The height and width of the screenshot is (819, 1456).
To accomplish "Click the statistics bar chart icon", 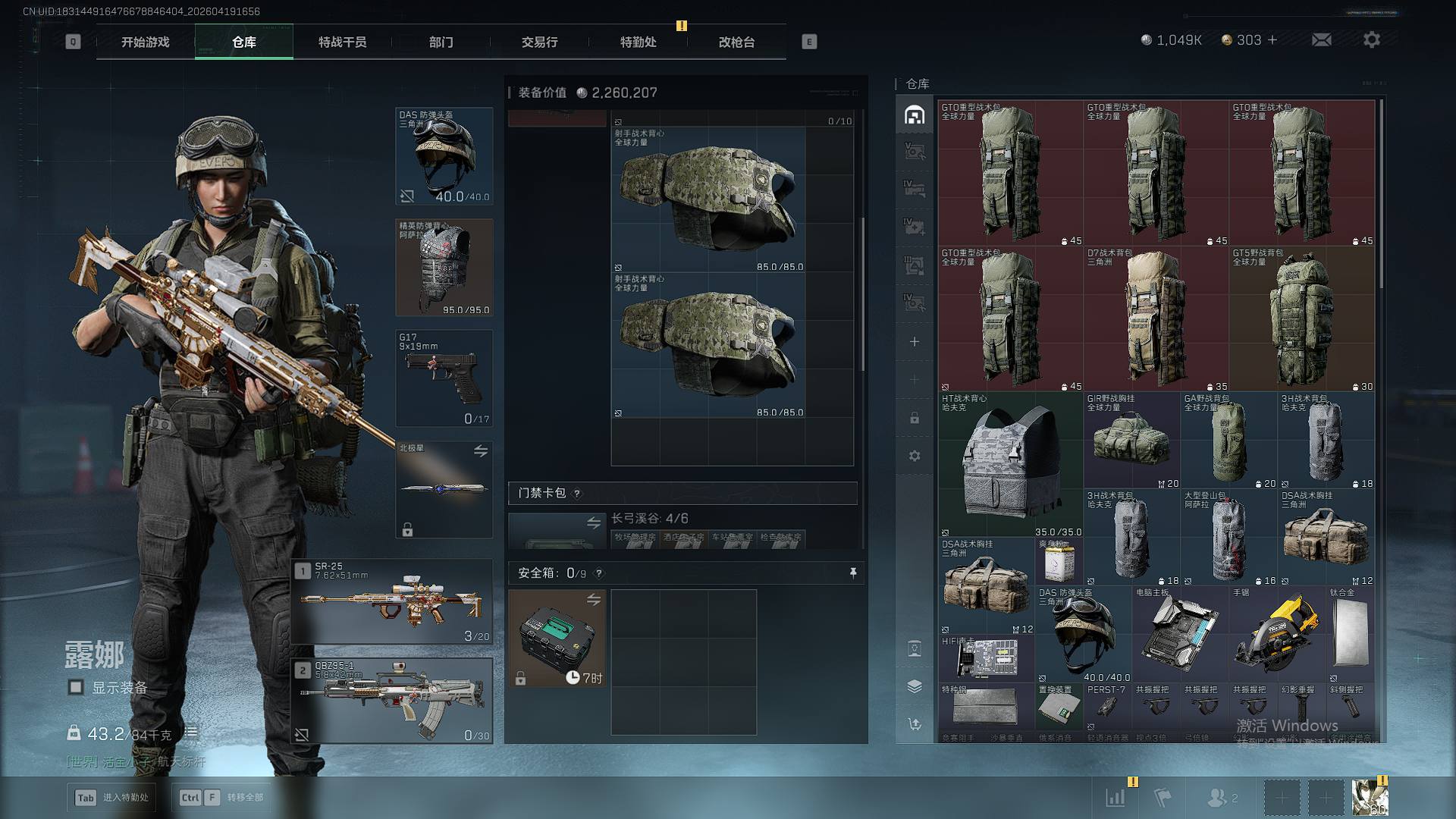I will [1116, 797].
